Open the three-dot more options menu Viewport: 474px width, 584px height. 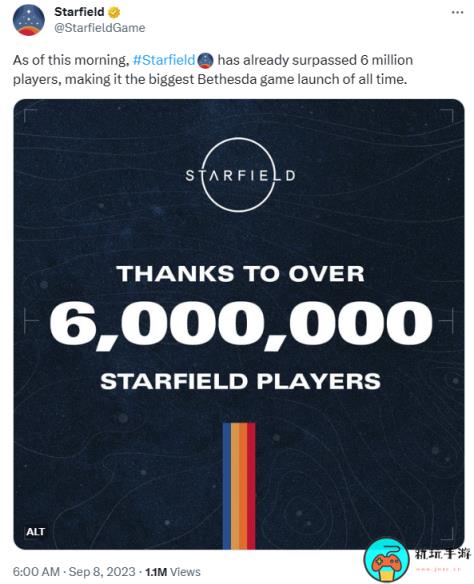coord(457,12)
